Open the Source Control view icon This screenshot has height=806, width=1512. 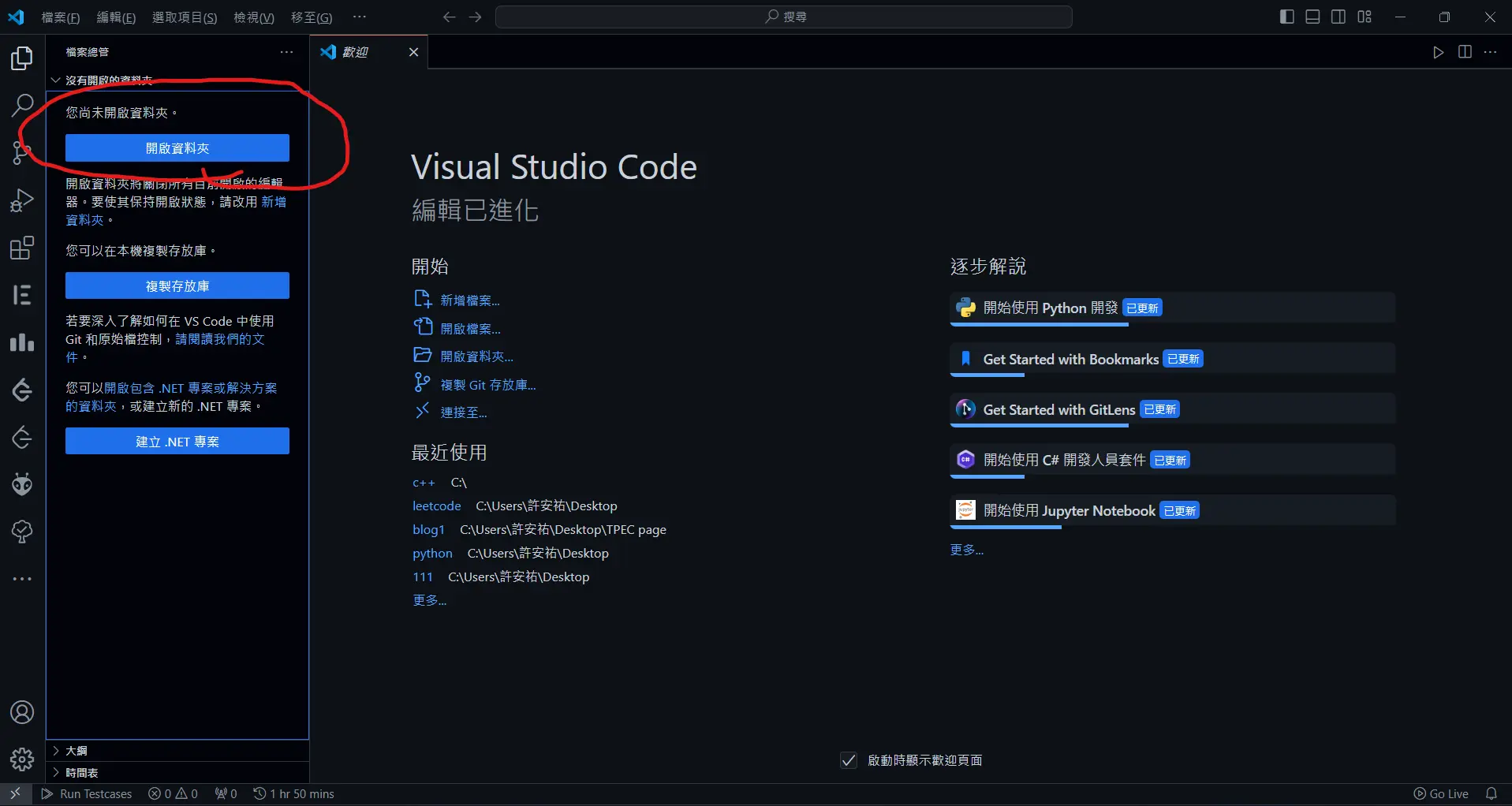click(x=21, y=152)
